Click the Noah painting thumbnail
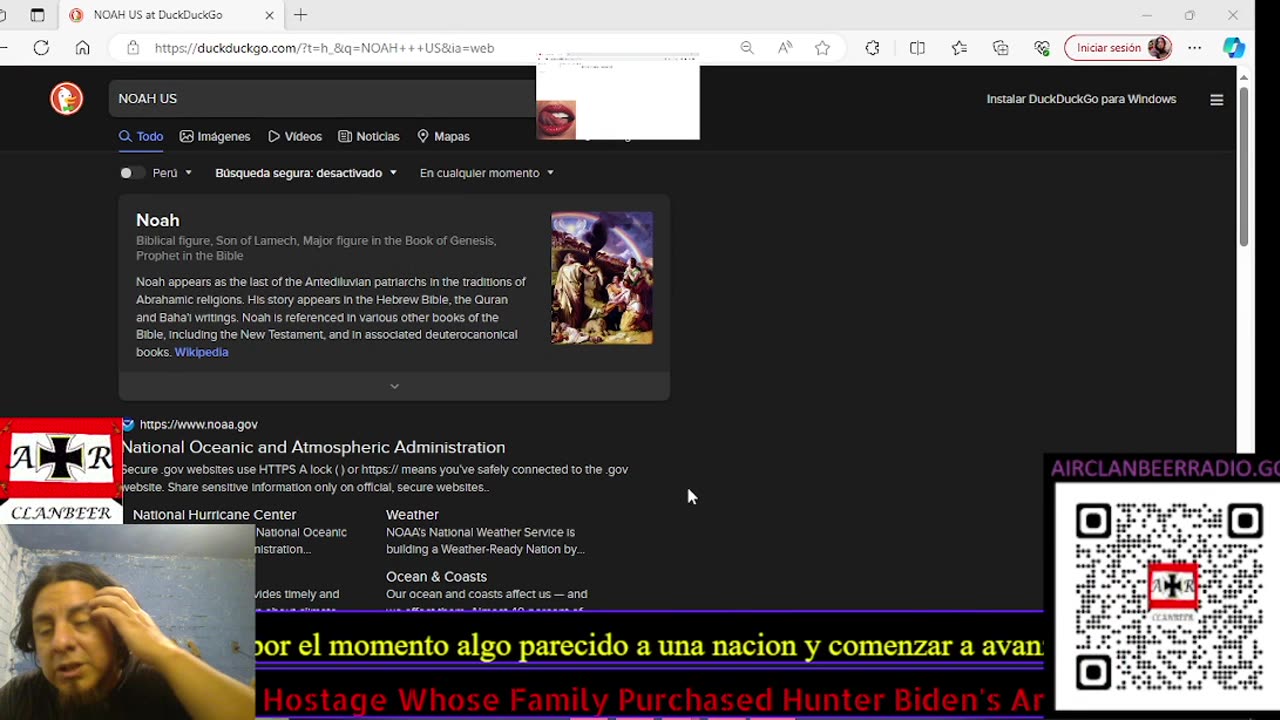Image resolution: width=1280 pixels, height=720 pixels. click(x=602, y=278)
